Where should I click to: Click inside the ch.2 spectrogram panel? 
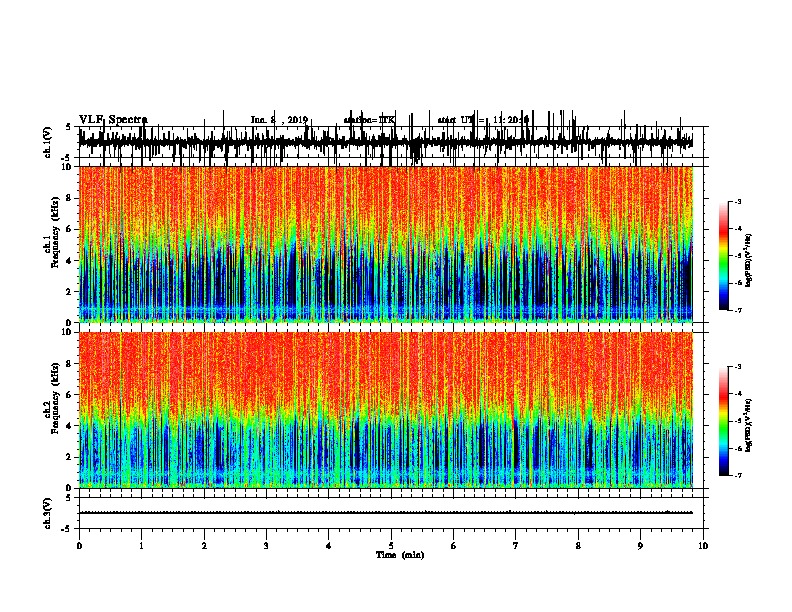click(385, 410)
